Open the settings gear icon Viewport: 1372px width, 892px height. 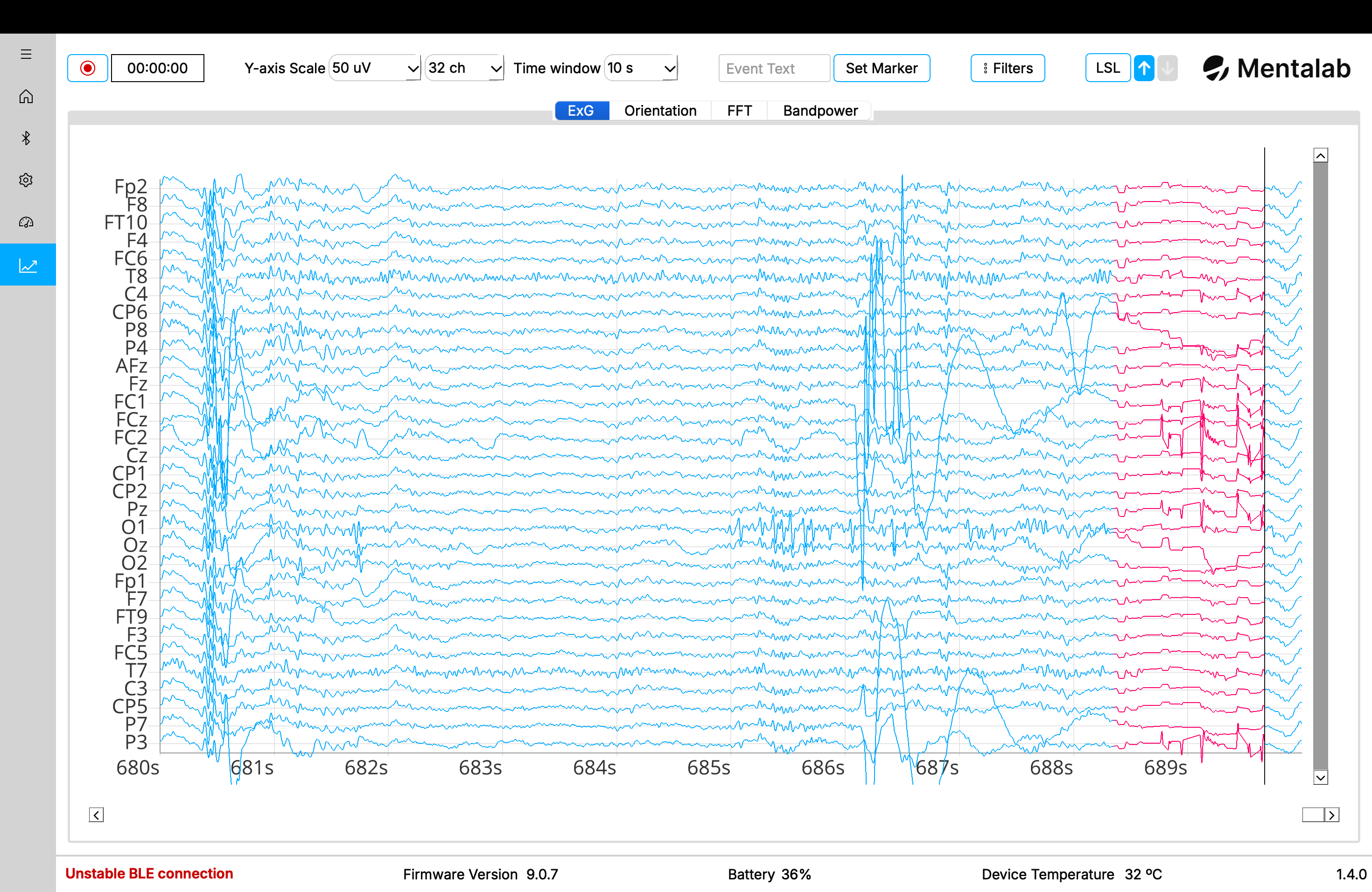coord(26,181)
